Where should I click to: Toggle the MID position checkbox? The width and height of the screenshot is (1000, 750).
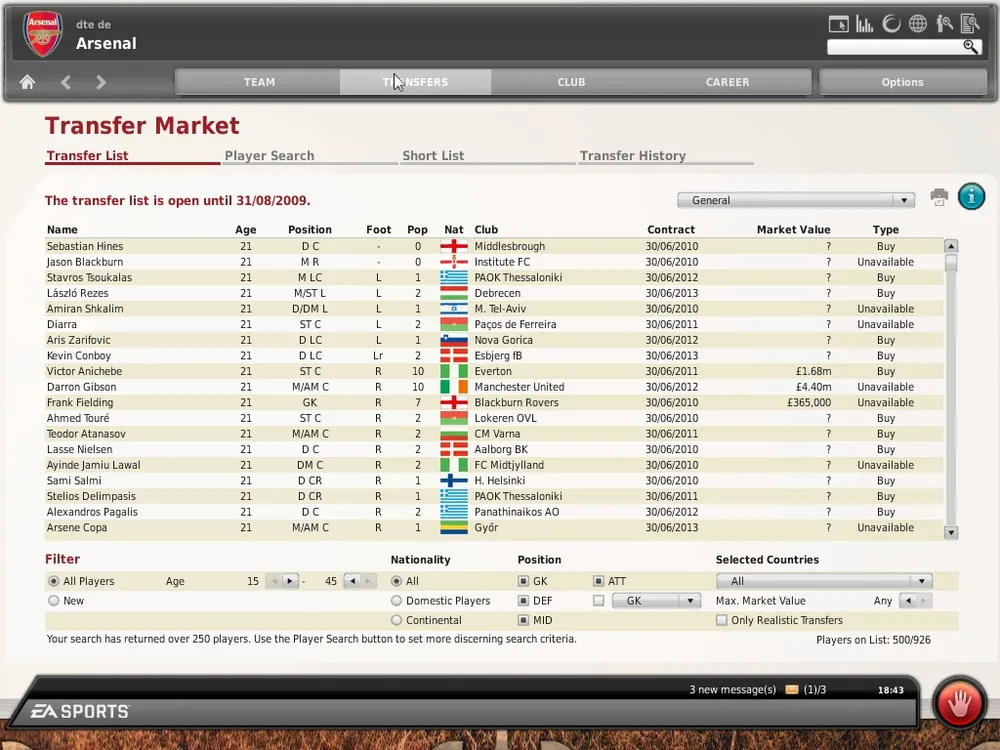[523, 620]
